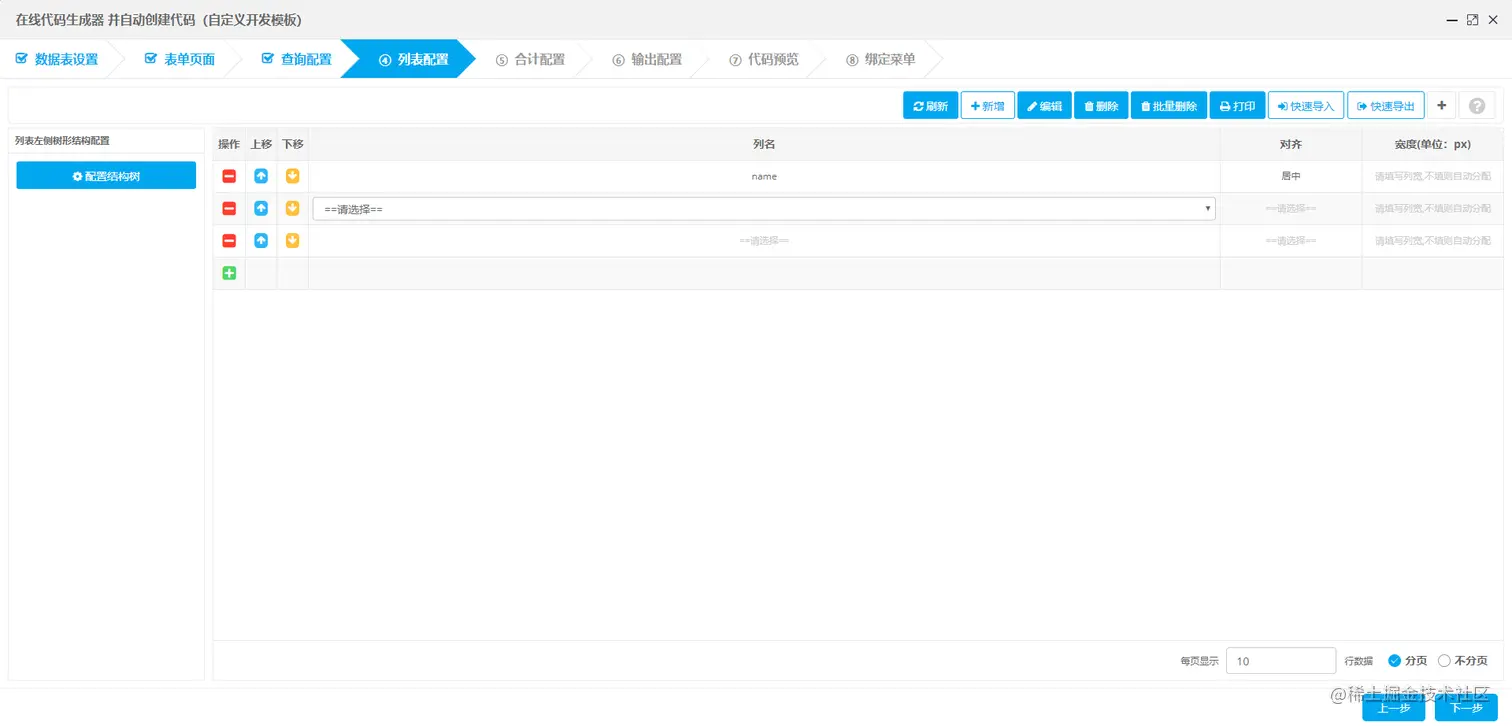Click the 快速导出 quick export button
This screenshot has width=1512, height=726.
click(x=1385, y=105)
